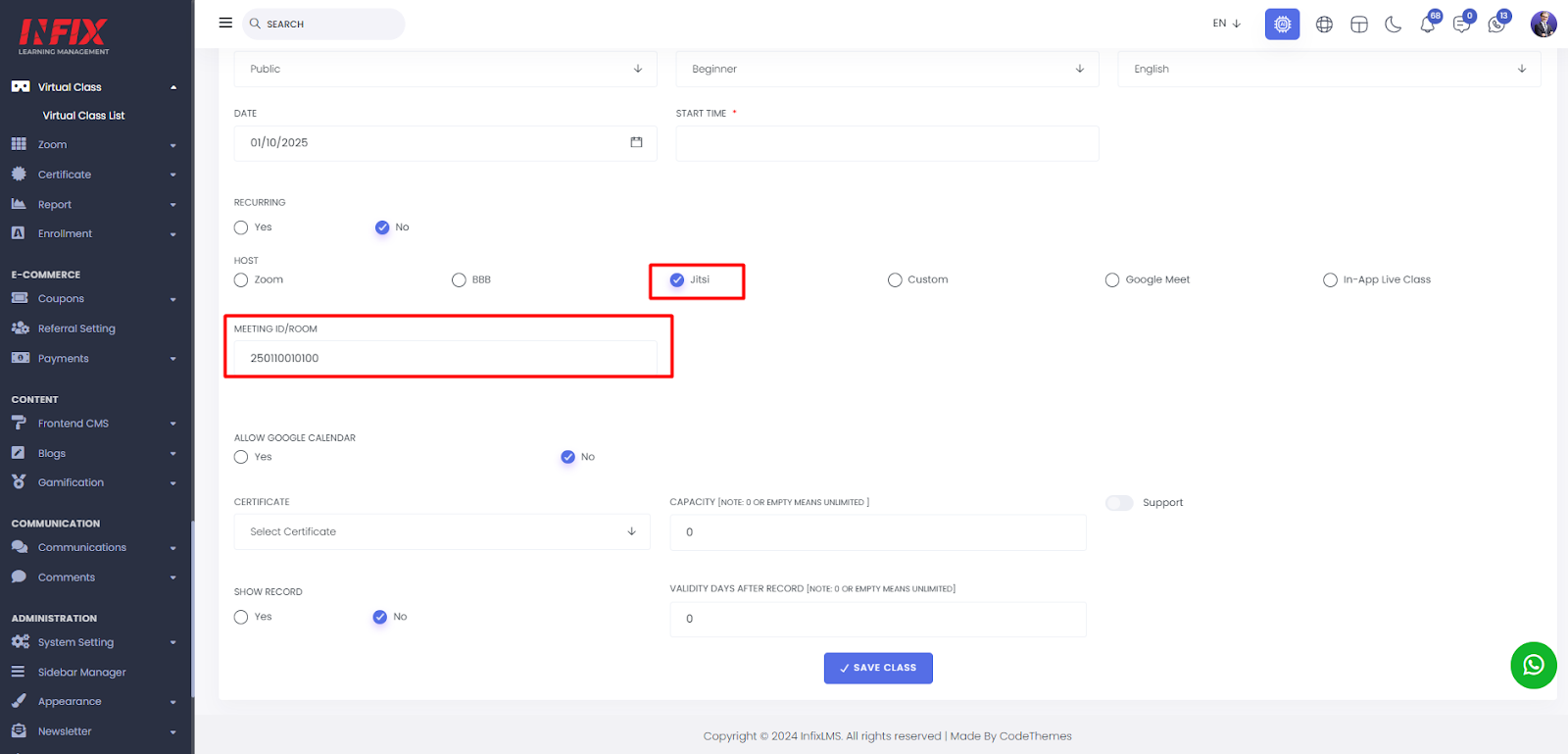The image size is (1568, 754).
Task: Open the Select Certificate dropdown
Action: (x=442, y=531)
